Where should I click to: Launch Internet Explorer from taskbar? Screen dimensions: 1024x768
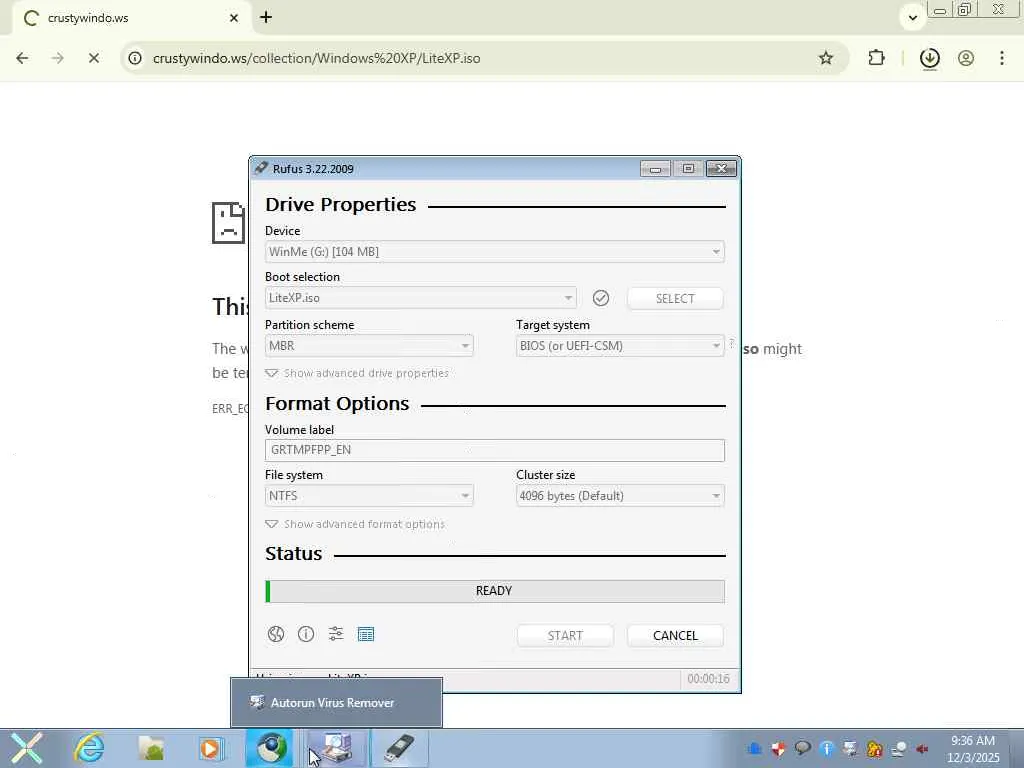89,748
